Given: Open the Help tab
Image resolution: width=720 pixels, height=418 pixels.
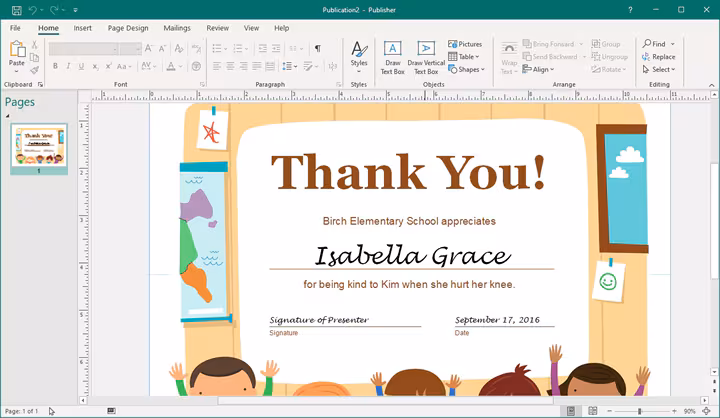Looking at the screenshot, I should [281, 28].
